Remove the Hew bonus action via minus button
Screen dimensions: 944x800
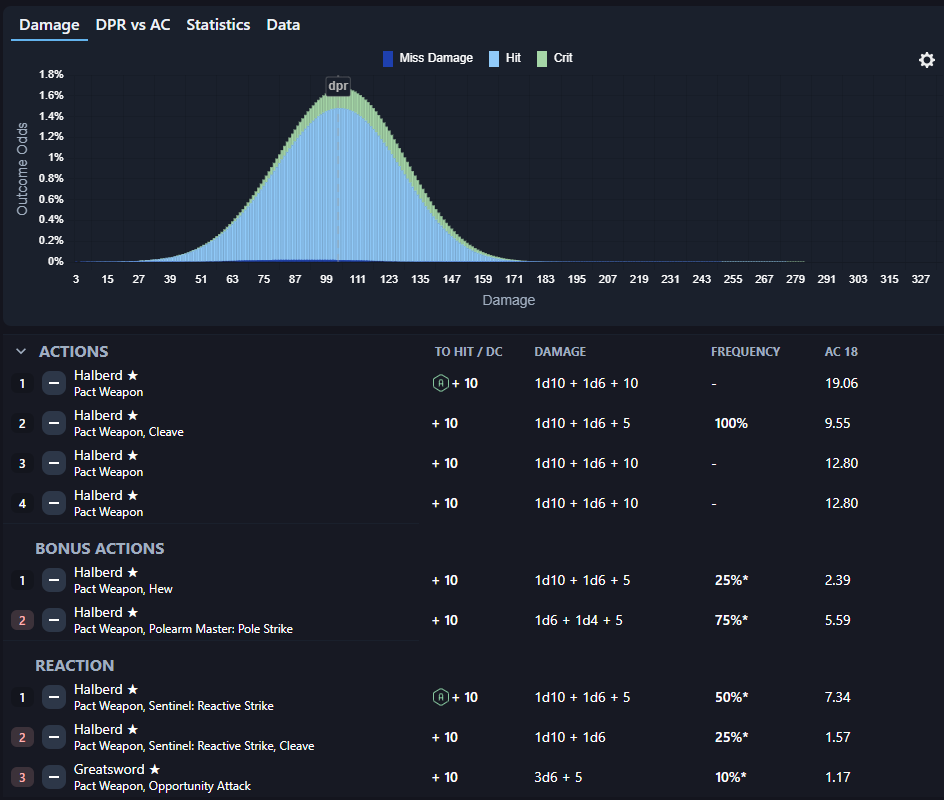[x=54, y=580]
